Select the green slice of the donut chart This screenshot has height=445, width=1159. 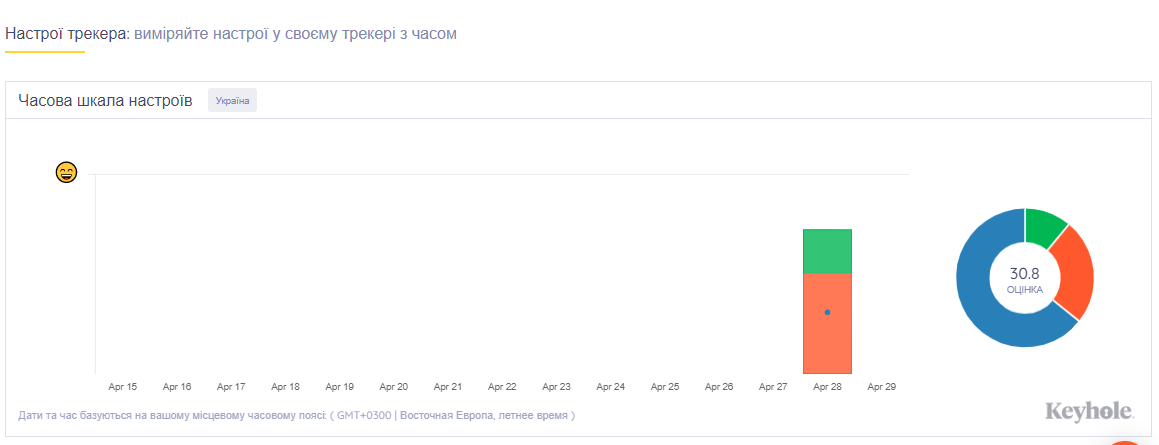click(1044, 222)
